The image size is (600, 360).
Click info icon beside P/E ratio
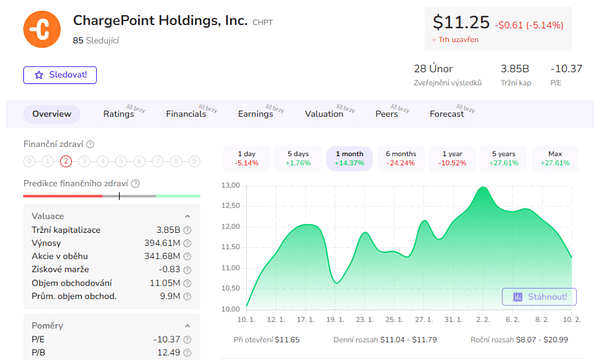click(187, 339)
